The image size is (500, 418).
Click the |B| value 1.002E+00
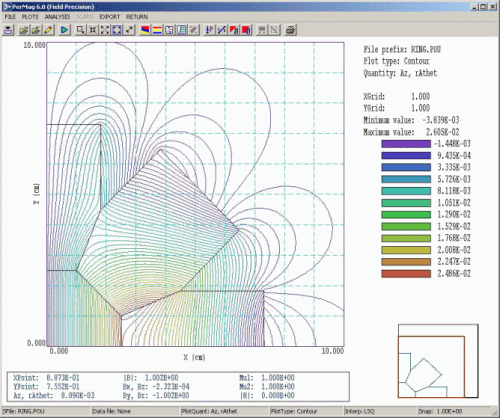coord(161,378)
